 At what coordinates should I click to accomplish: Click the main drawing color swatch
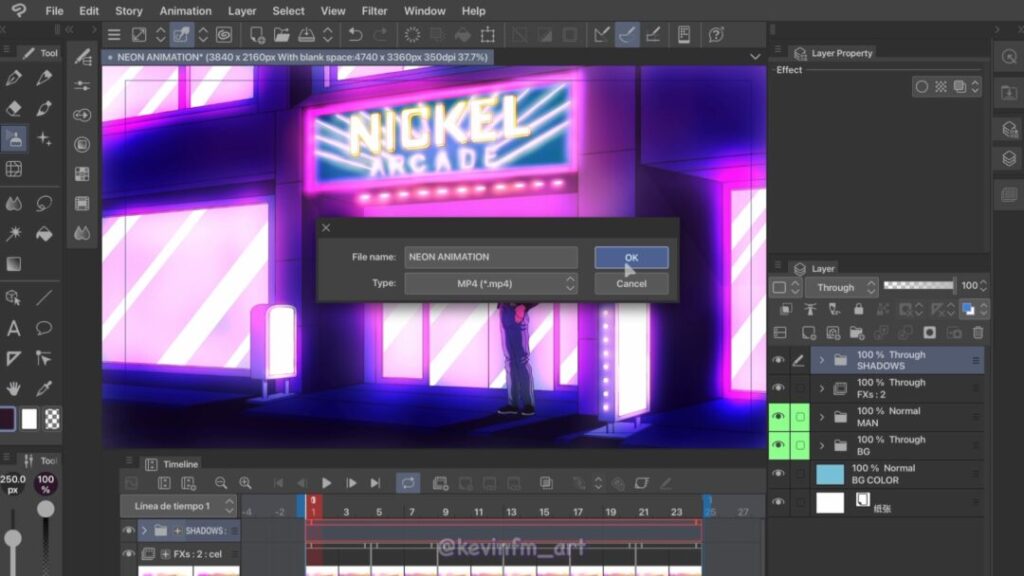tap(7, 419)
